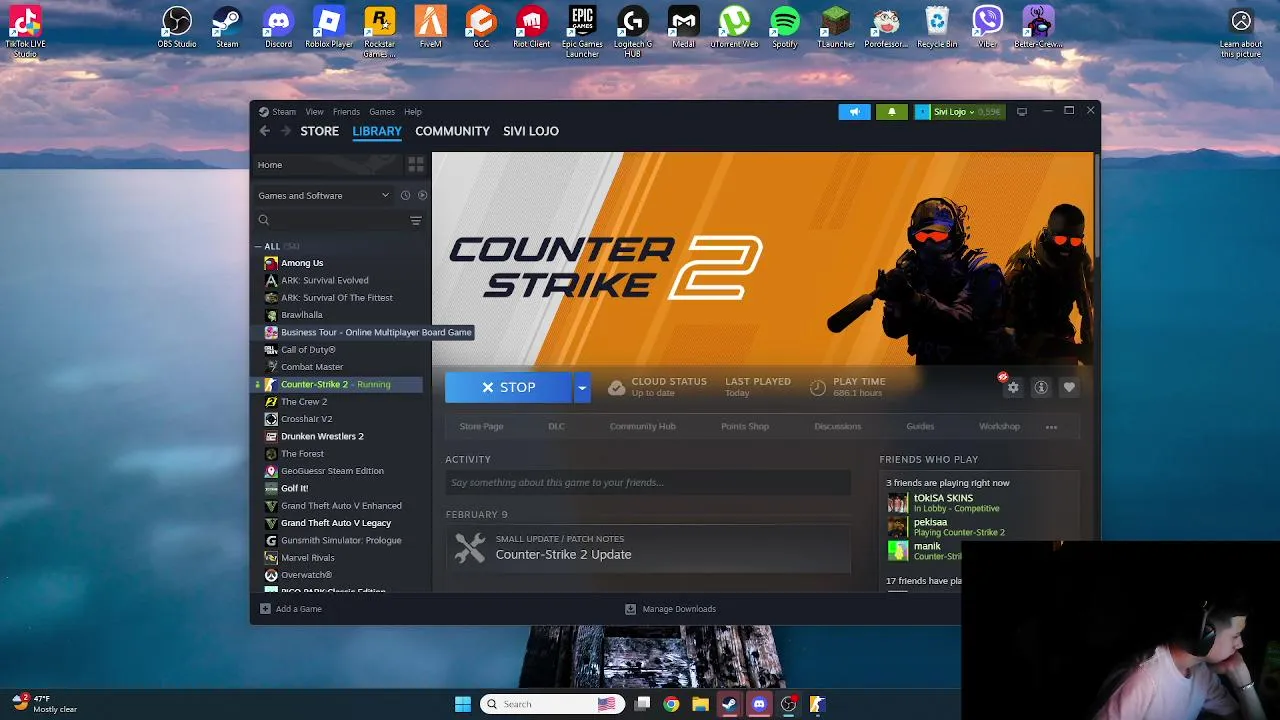Go to library Home
This screenshot has height=720, width=1280.
(x=328, y=165)
